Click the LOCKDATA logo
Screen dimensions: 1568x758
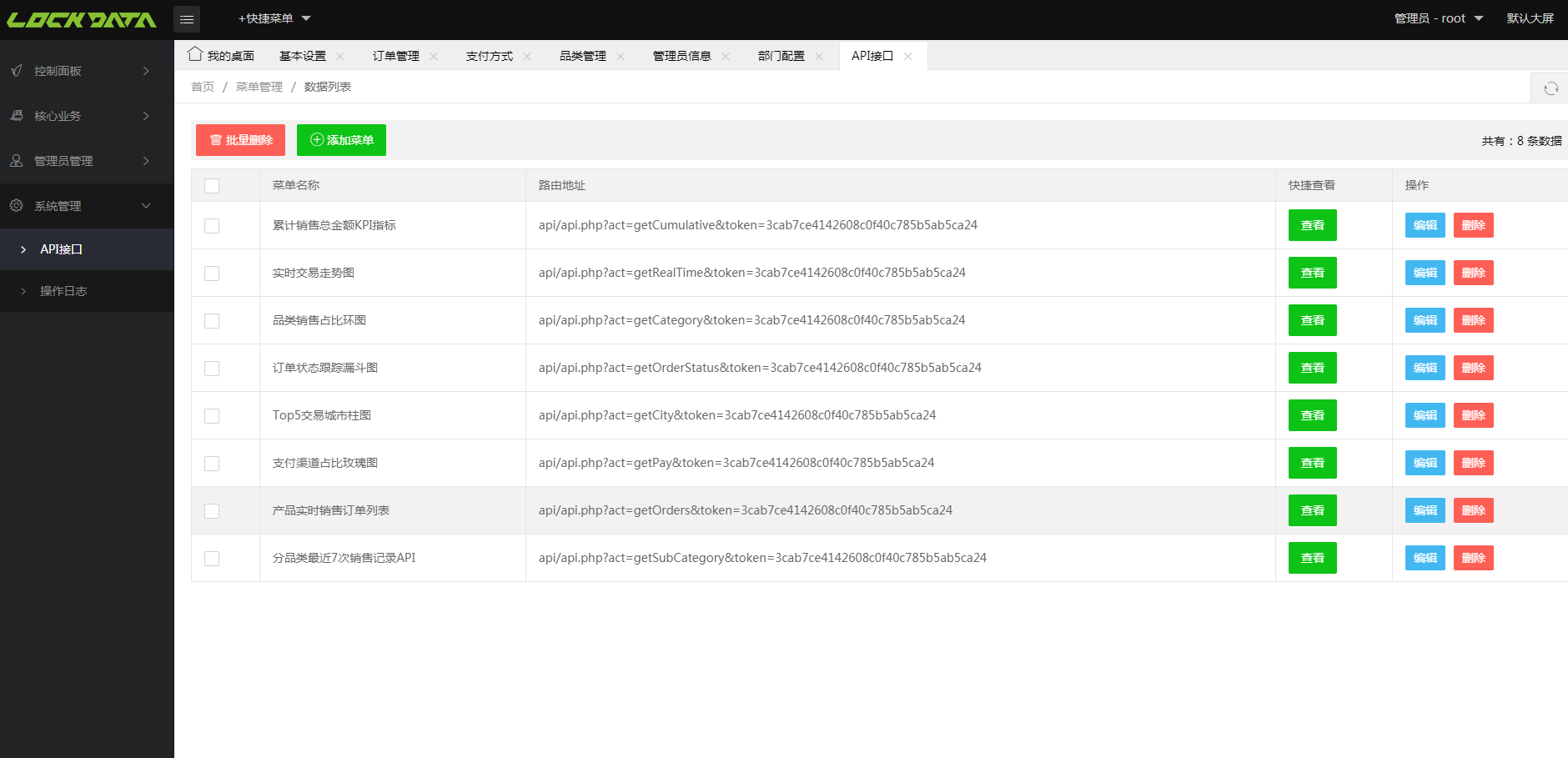pos(82,20)
